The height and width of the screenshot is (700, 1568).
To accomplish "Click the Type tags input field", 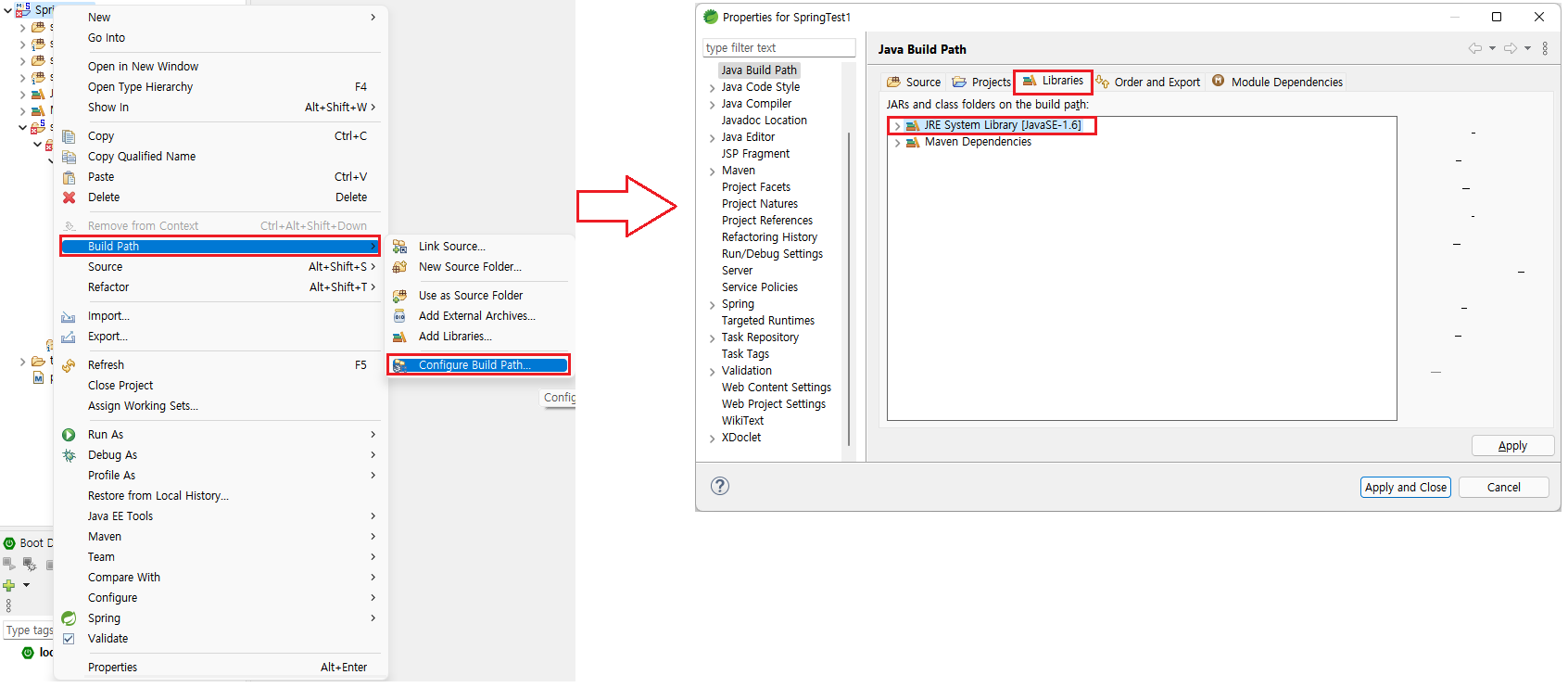I will [x=29, y=630].
